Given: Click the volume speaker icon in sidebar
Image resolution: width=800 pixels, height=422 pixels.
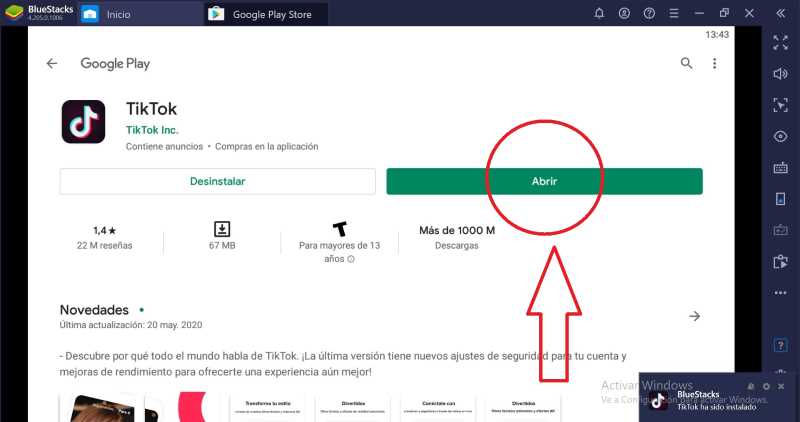Looking at the screenshot, I should click(x=781, y=74).
